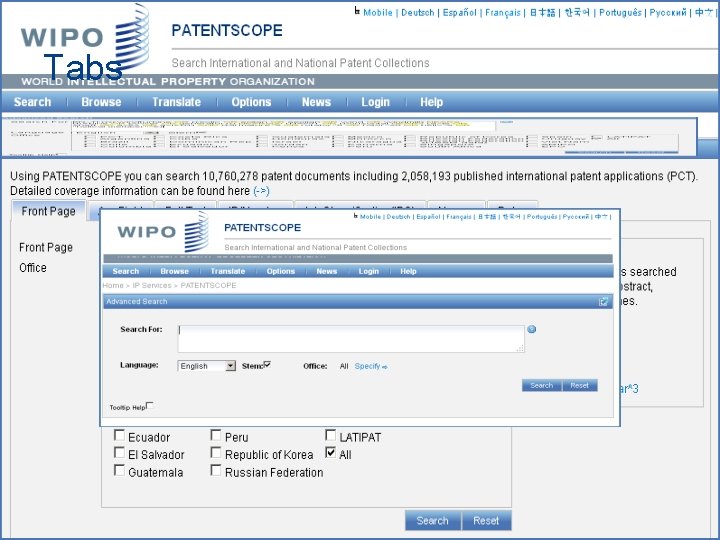Screen dimensions: 720x540
Task: Switch to Korean 한국어 on main page header
Action: click(x=577, y=12)
